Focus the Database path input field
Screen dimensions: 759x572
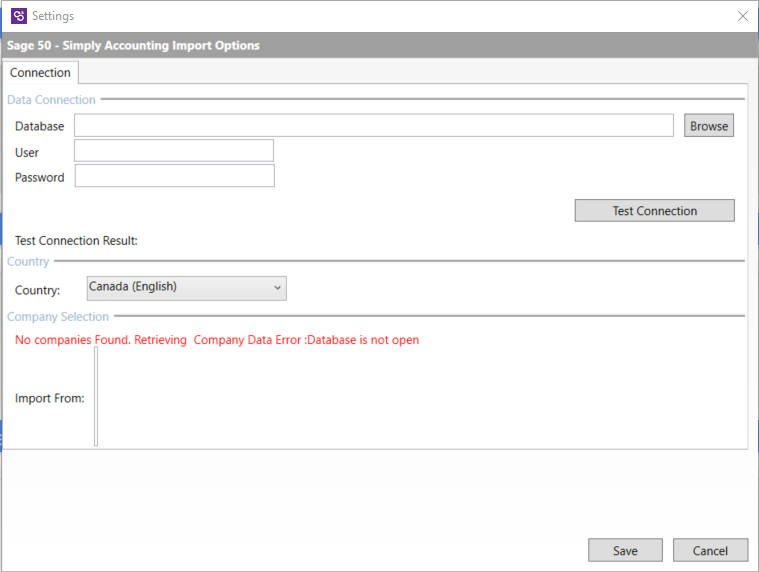click(374, 125)
